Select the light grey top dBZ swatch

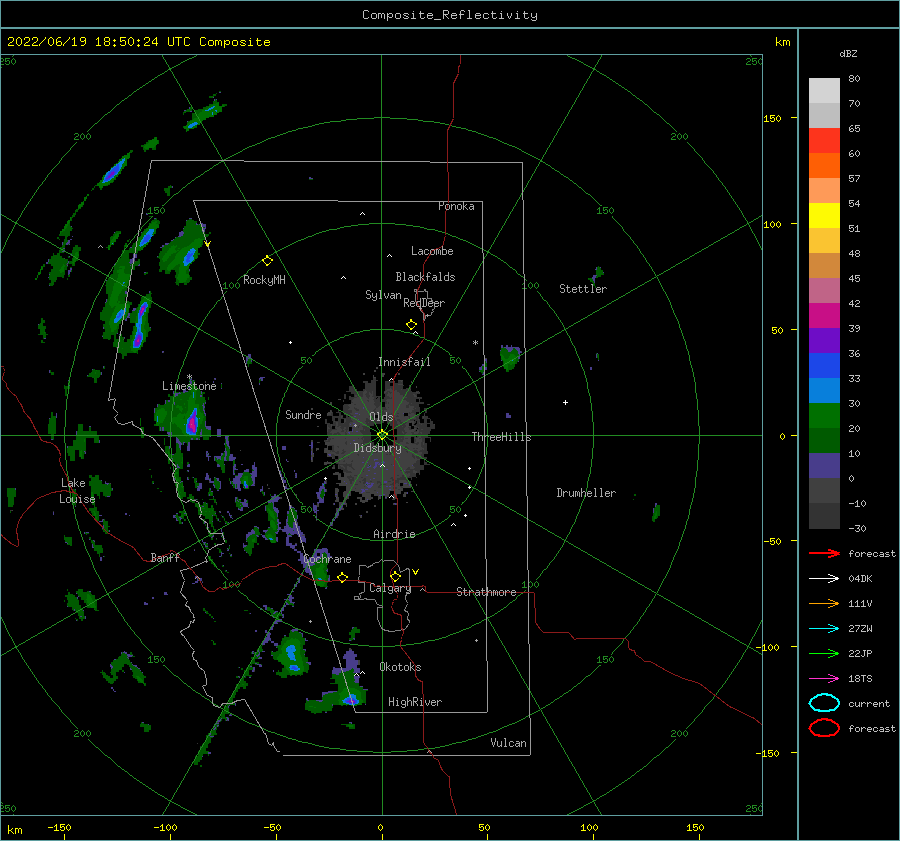[x=824, y=91]
